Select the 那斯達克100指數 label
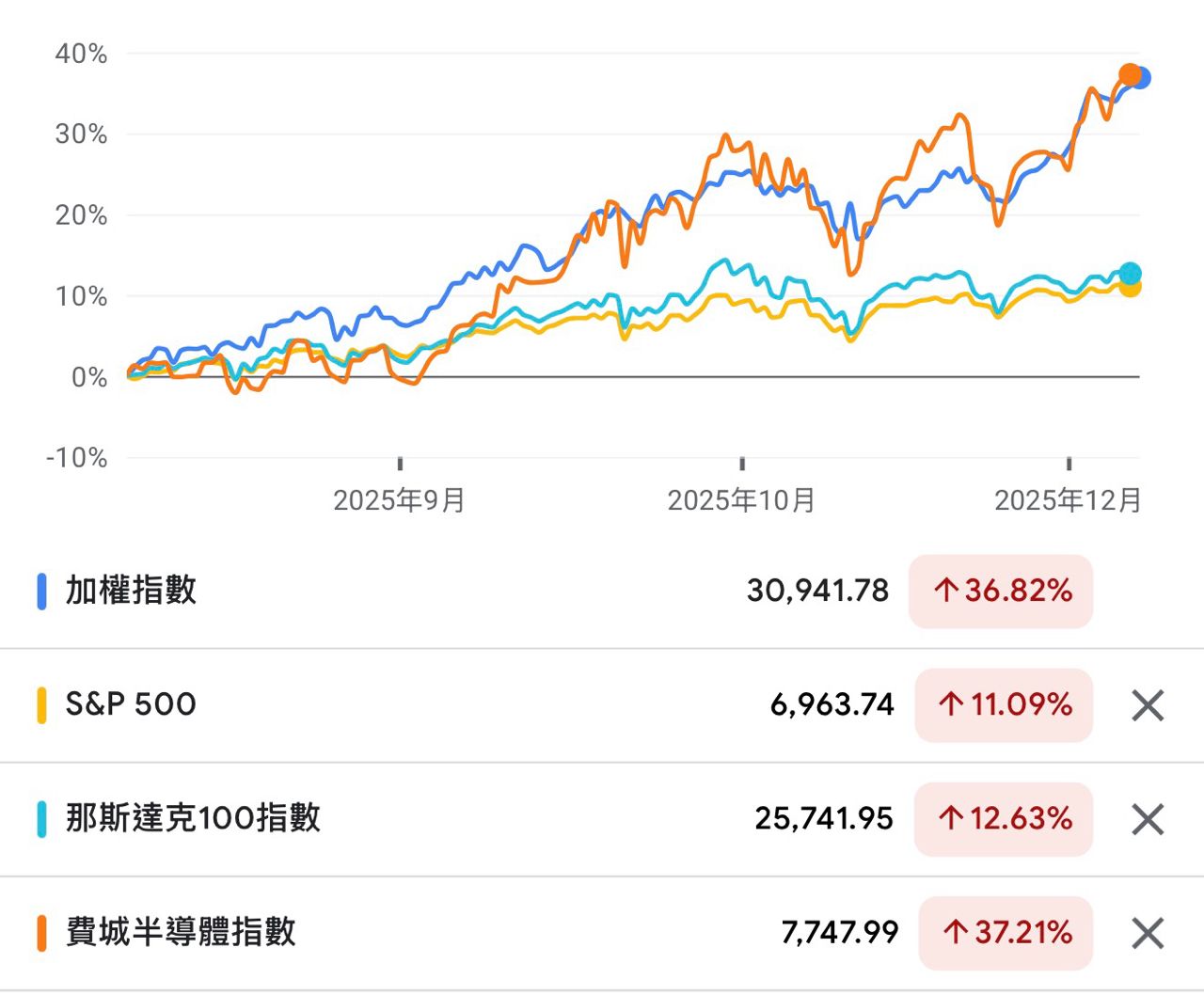 [x=193, y=818]
